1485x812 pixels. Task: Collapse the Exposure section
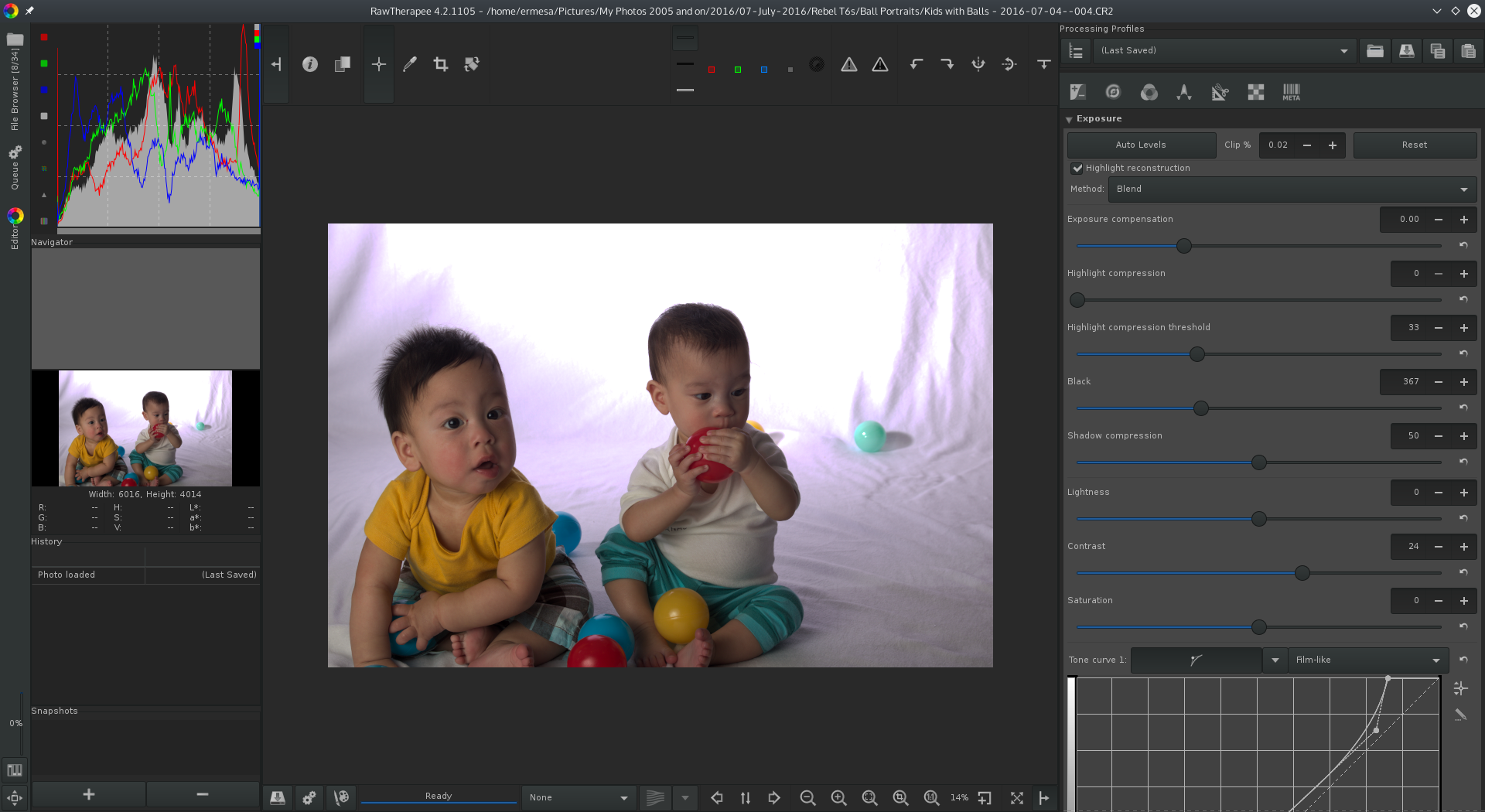pos(1069,119)
